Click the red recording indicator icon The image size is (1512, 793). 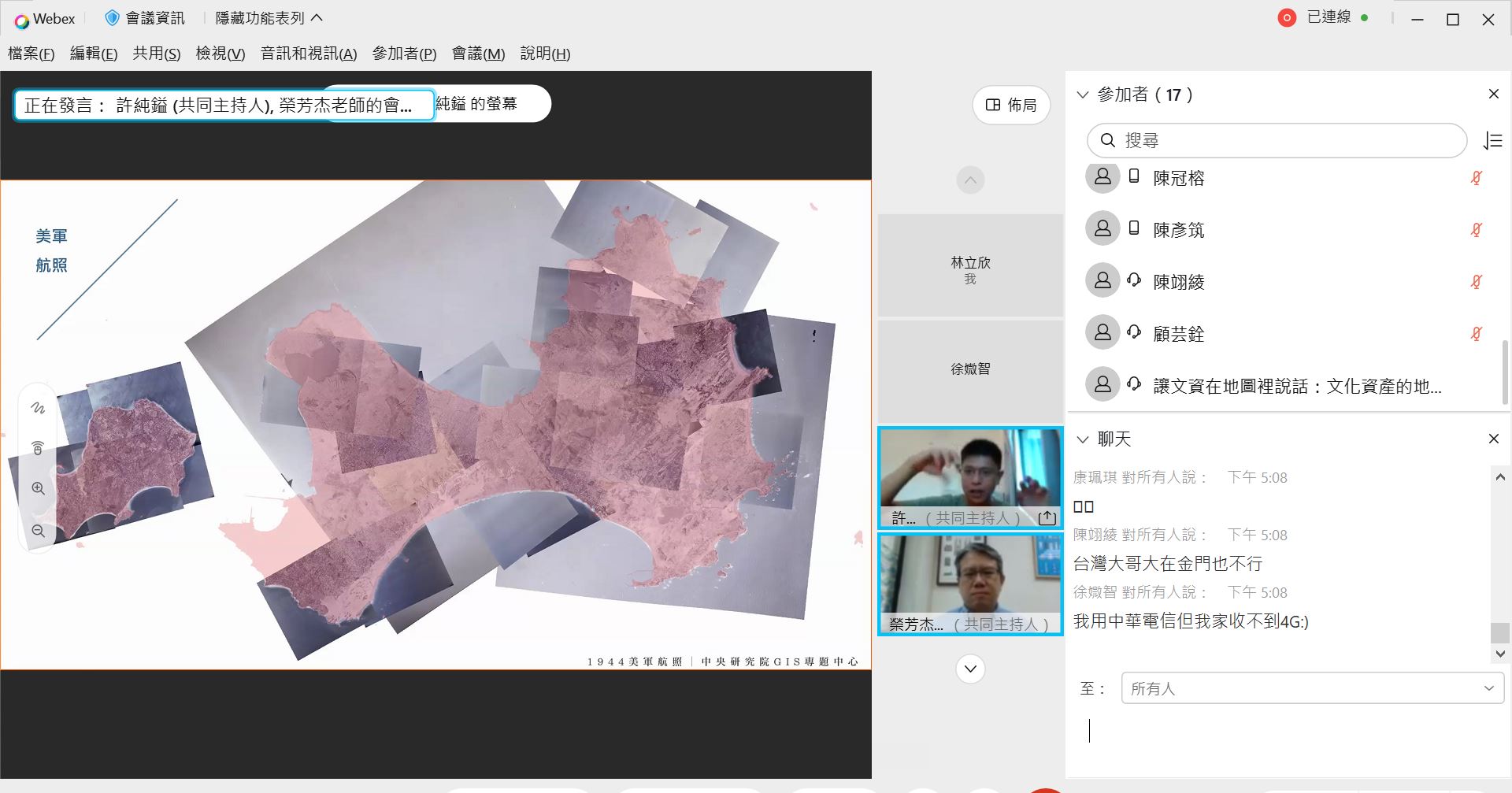point(1287,18)
